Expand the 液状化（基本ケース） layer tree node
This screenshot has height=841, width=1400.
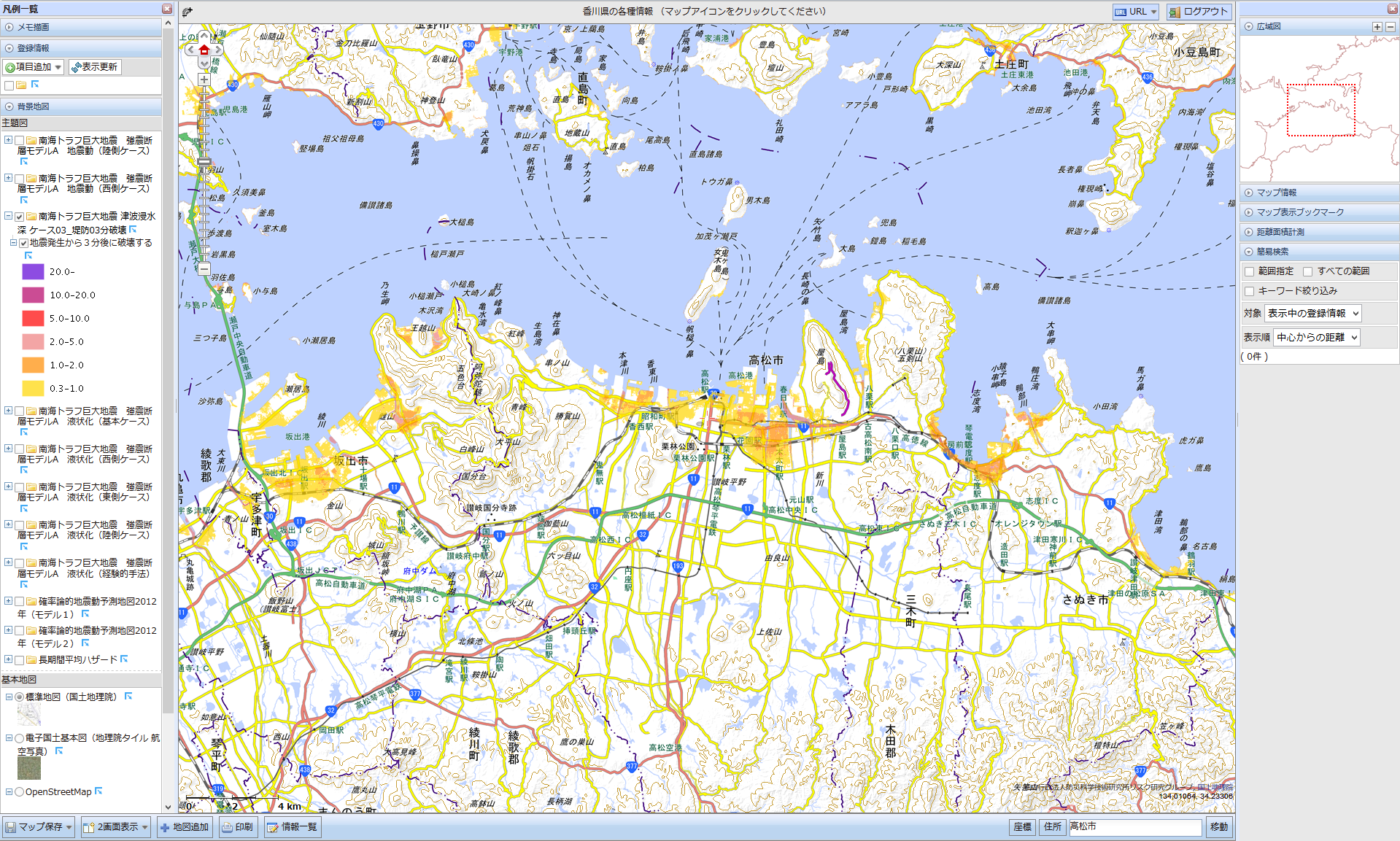click(8, 411)
